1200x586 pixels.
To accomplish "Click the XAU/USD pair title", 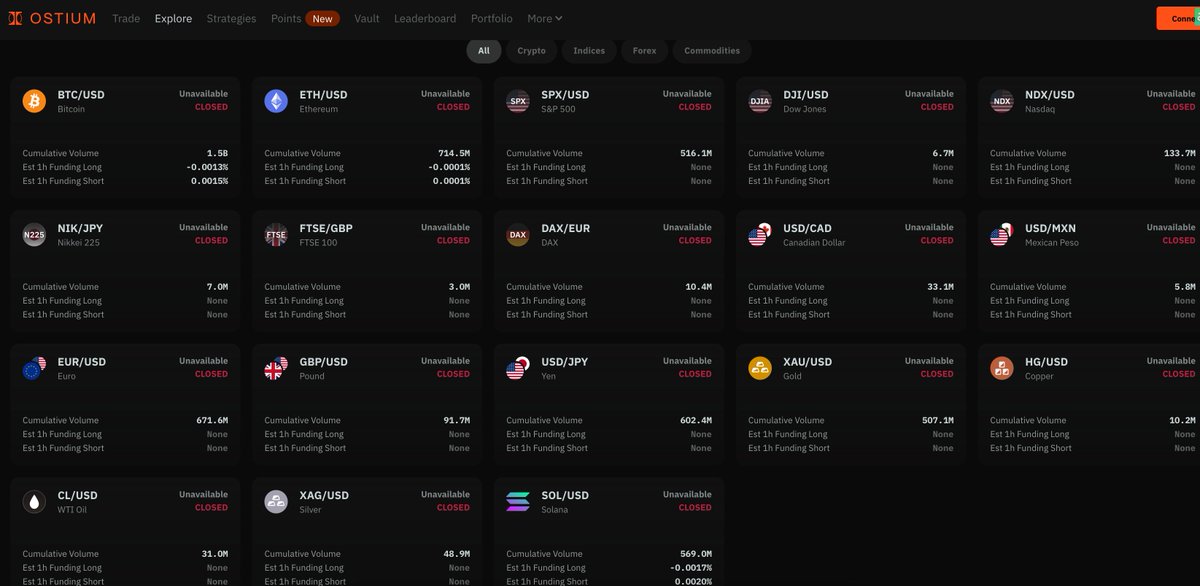I will pos(808,362).
